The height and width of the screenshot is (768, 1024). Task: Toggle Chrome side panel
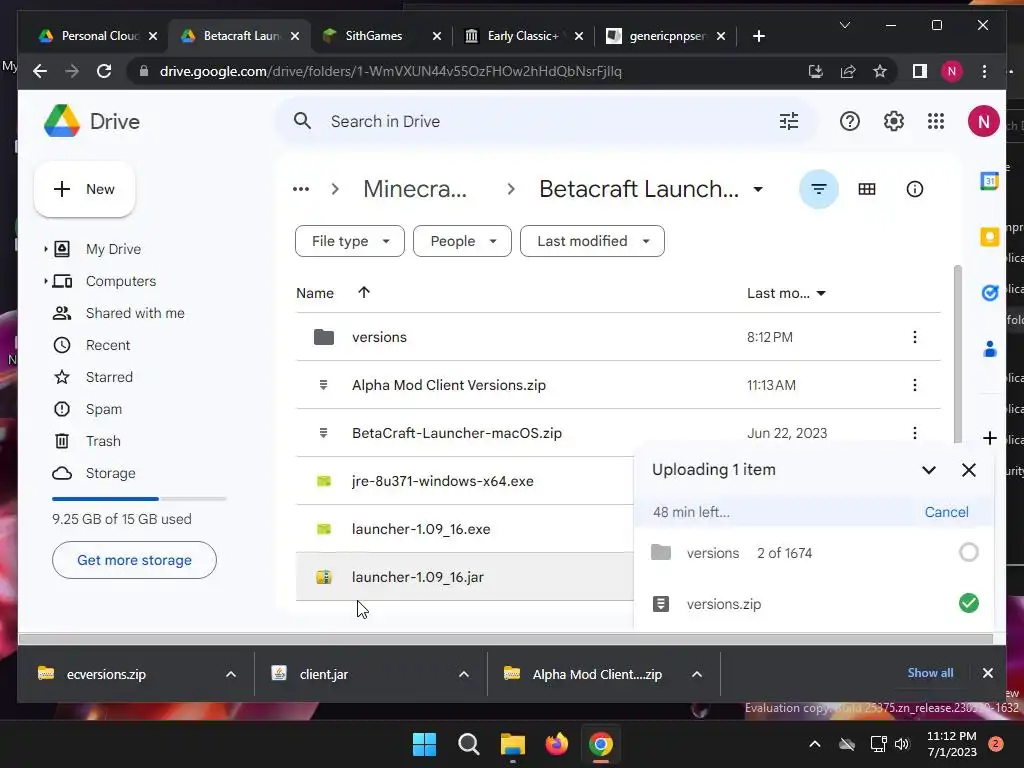coord(920,71)
